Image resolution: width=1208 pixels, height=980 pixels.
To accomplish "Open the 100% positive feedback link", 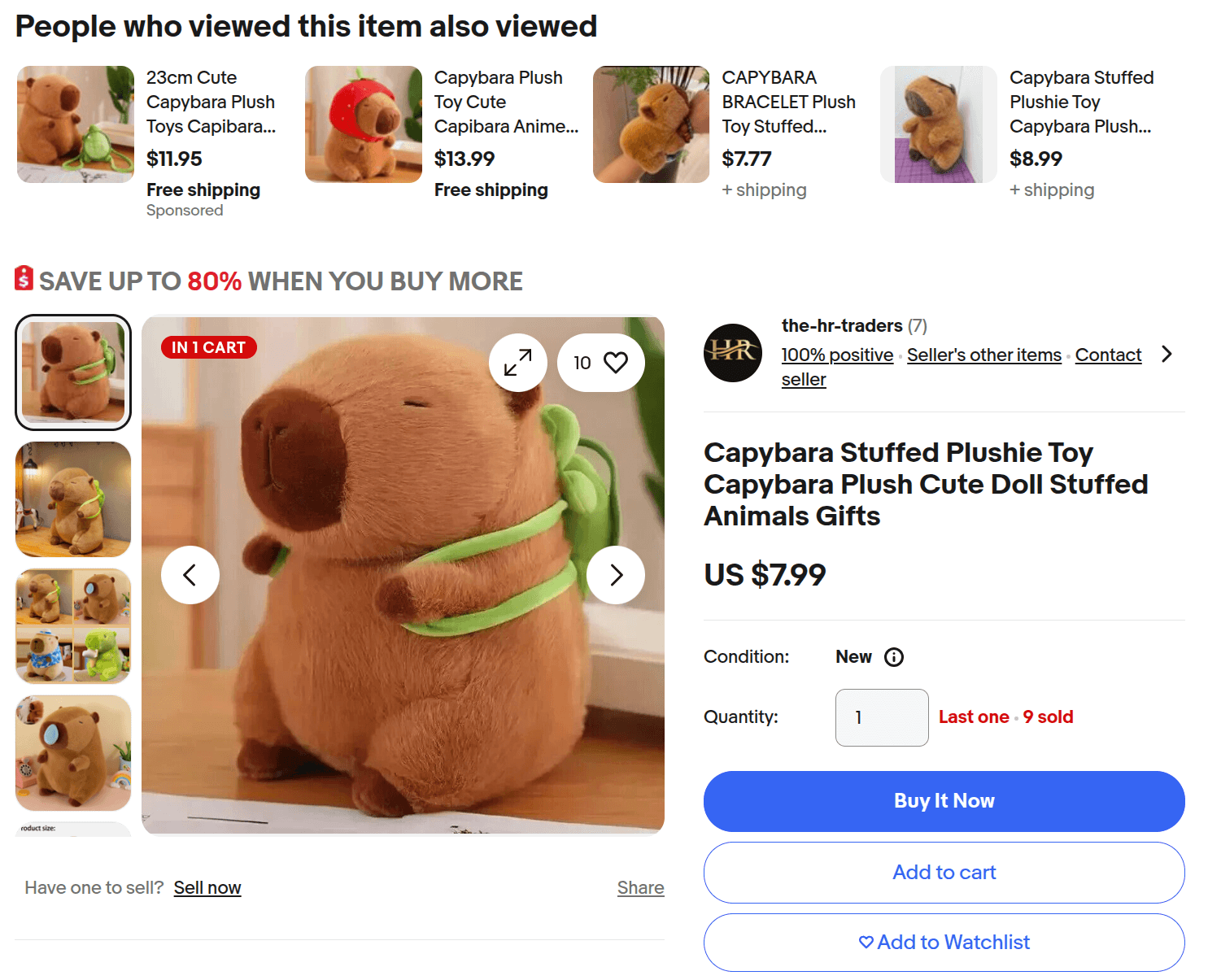I will click(x=837, y=355).
